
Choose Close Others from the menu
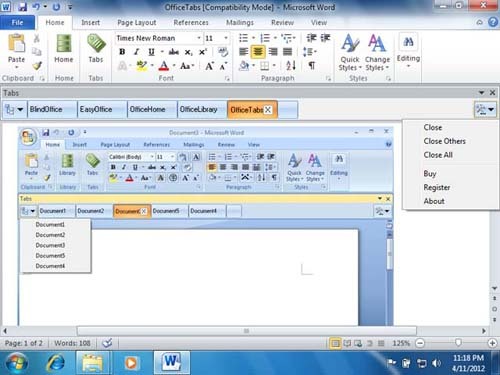[445, 141]
